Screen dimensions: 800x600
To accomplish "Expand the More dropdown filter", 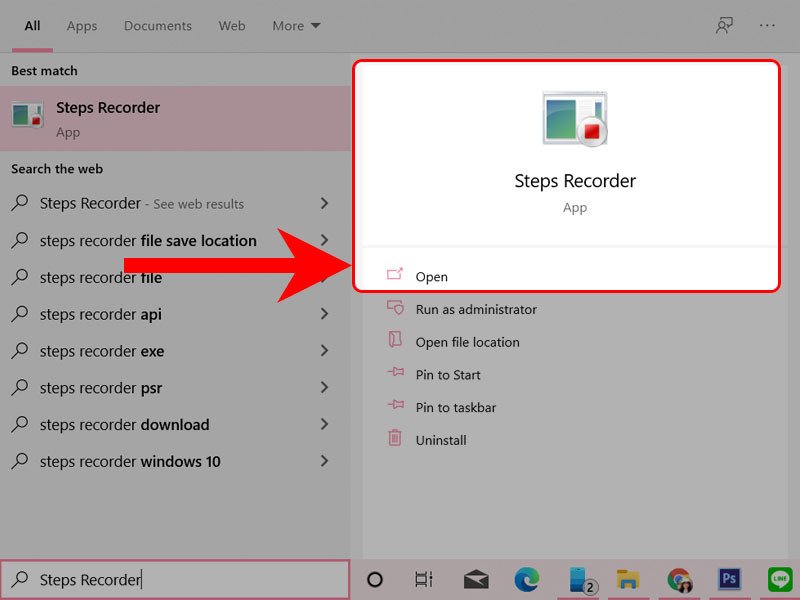I will [296, 26].
